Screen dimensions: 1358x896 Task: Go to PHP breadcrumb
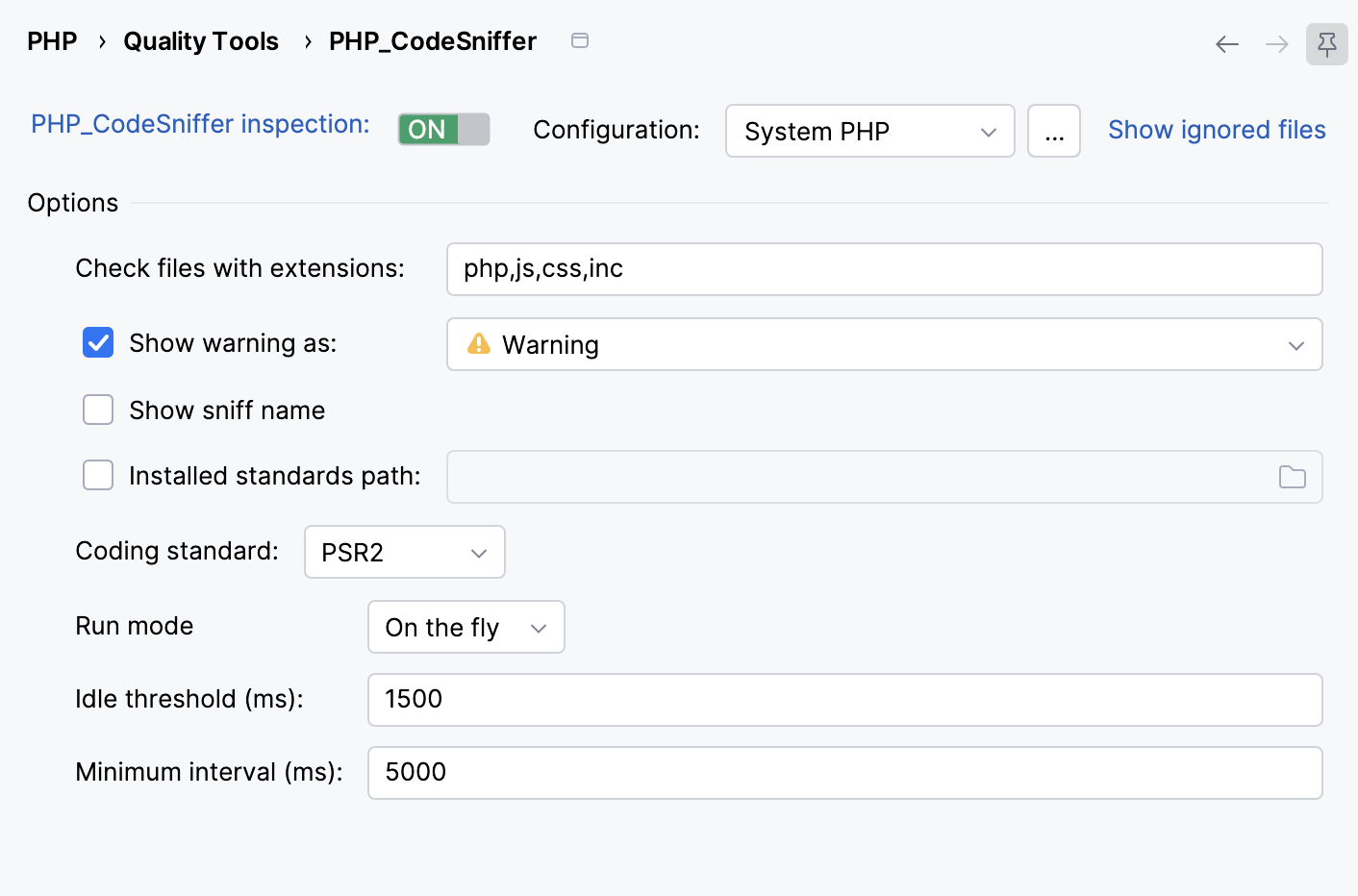(x=52, y=41)
